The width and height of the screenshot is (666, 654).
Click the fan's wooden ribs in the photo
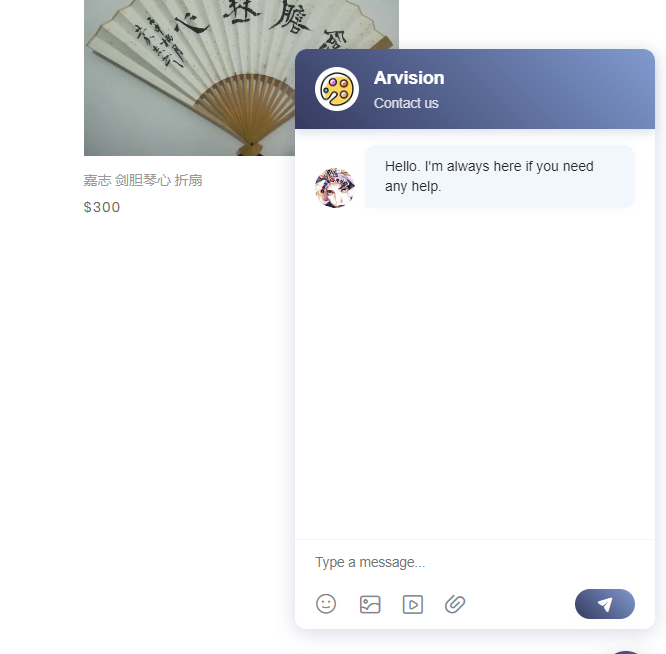pos(251,111)
